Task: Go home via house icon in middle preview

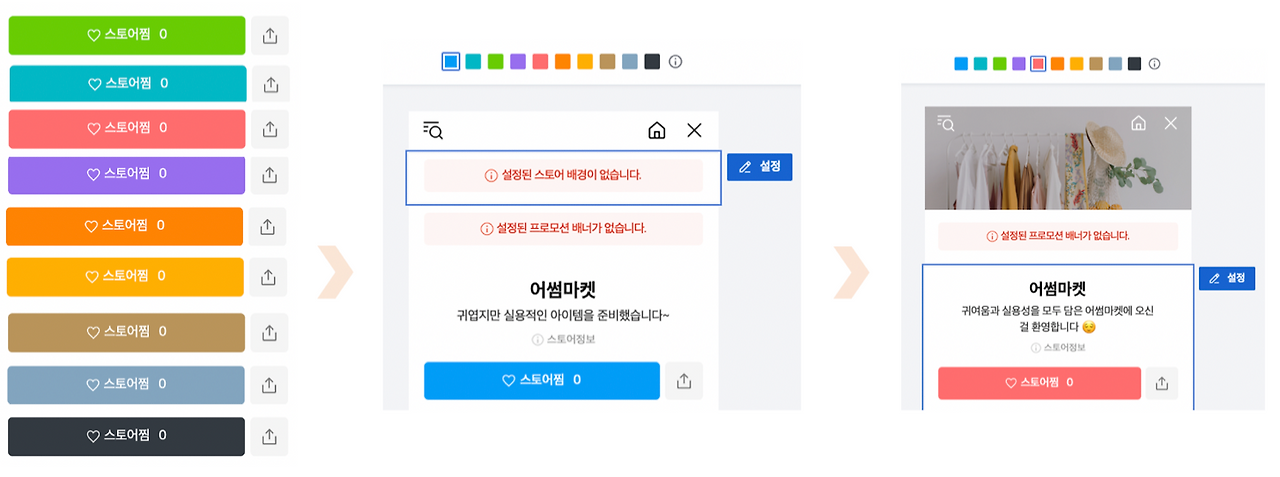Action: click(x=657, y=130)
